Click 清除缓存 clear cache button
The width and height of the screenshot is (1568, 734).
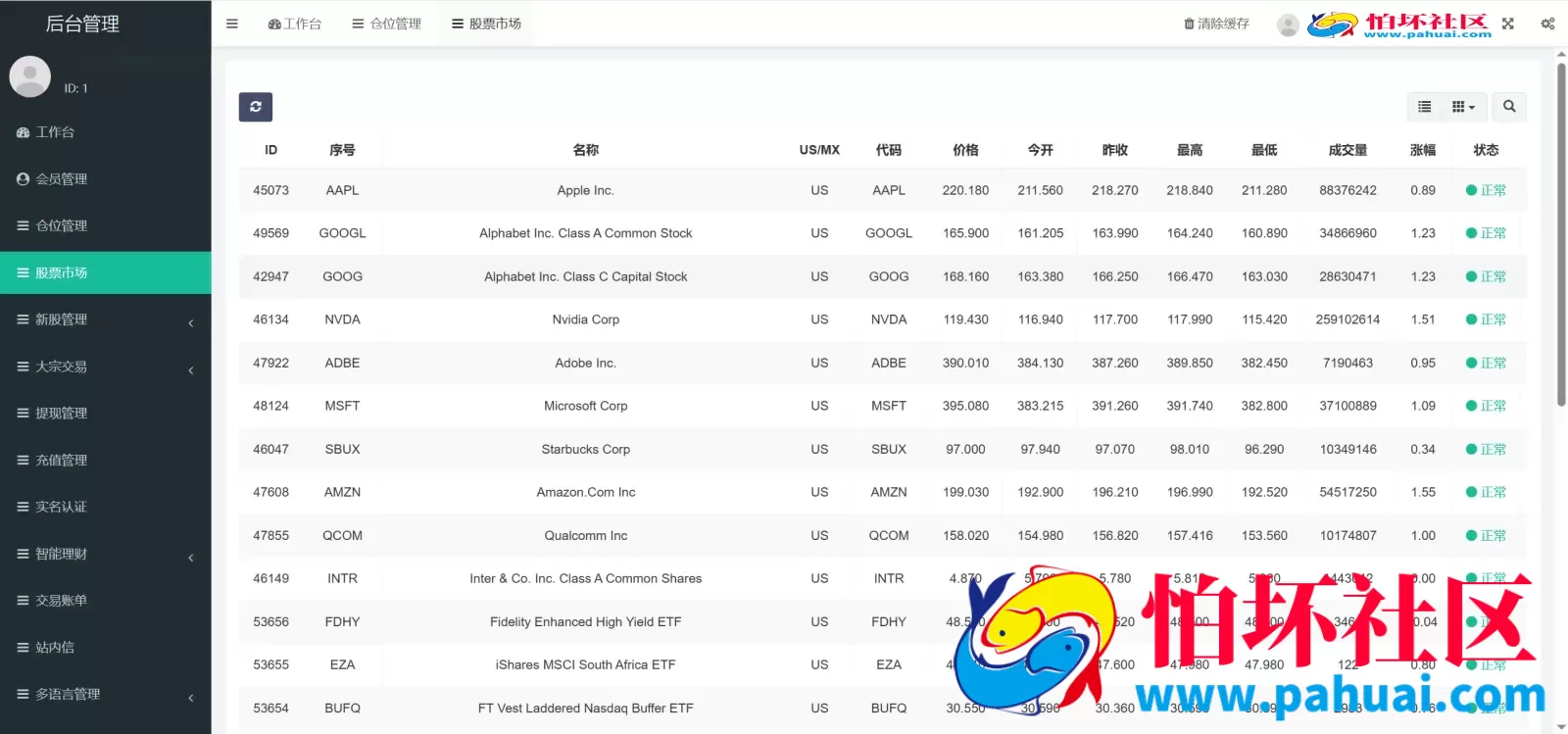(1216, 24)
